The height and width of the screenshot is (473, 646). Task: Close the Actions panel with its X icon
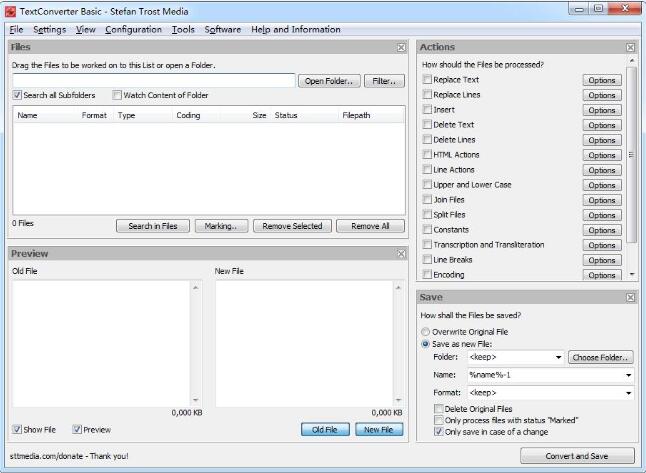coord(630,47)
